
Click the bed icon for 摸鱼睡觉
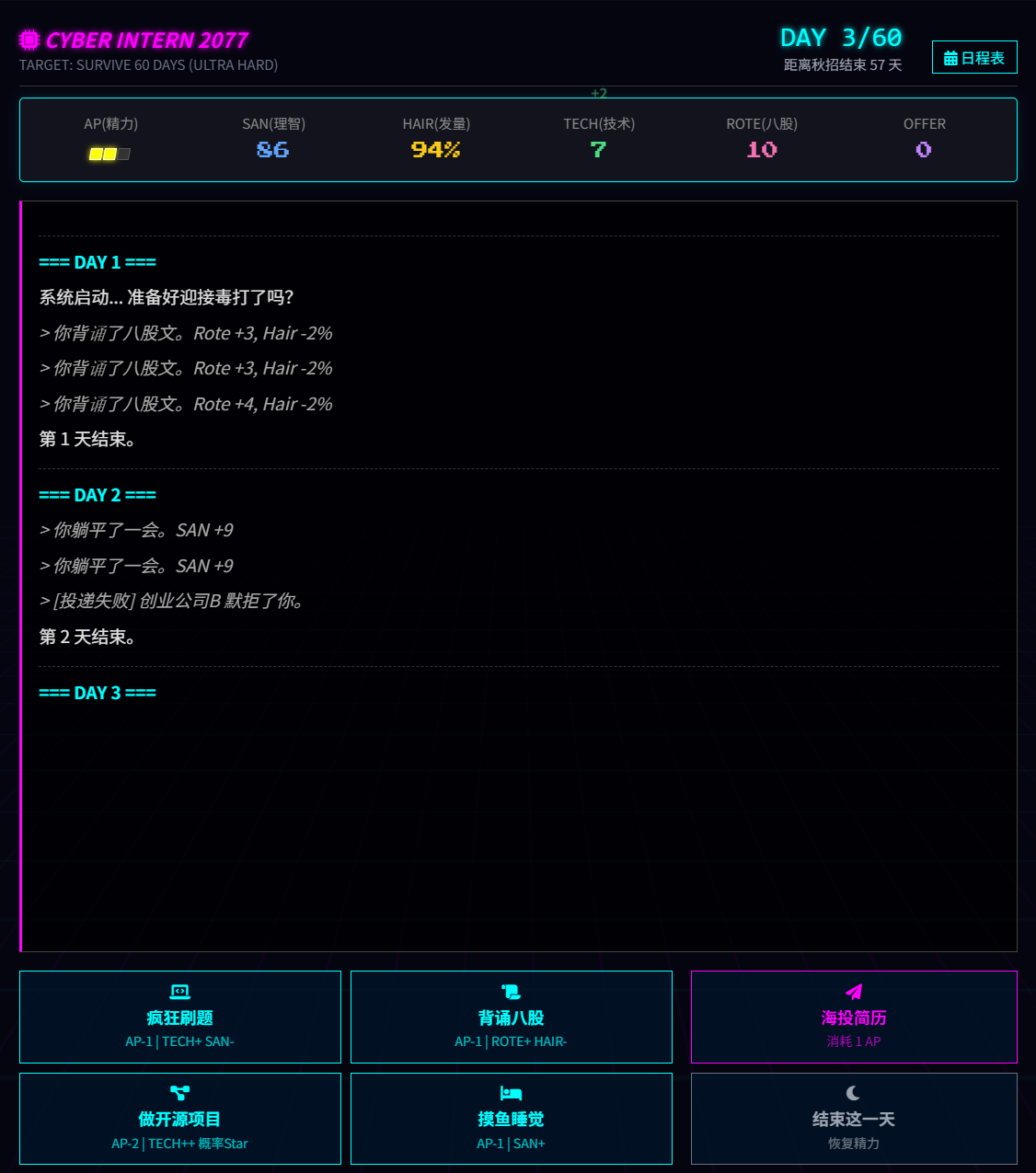point(511,1093)
